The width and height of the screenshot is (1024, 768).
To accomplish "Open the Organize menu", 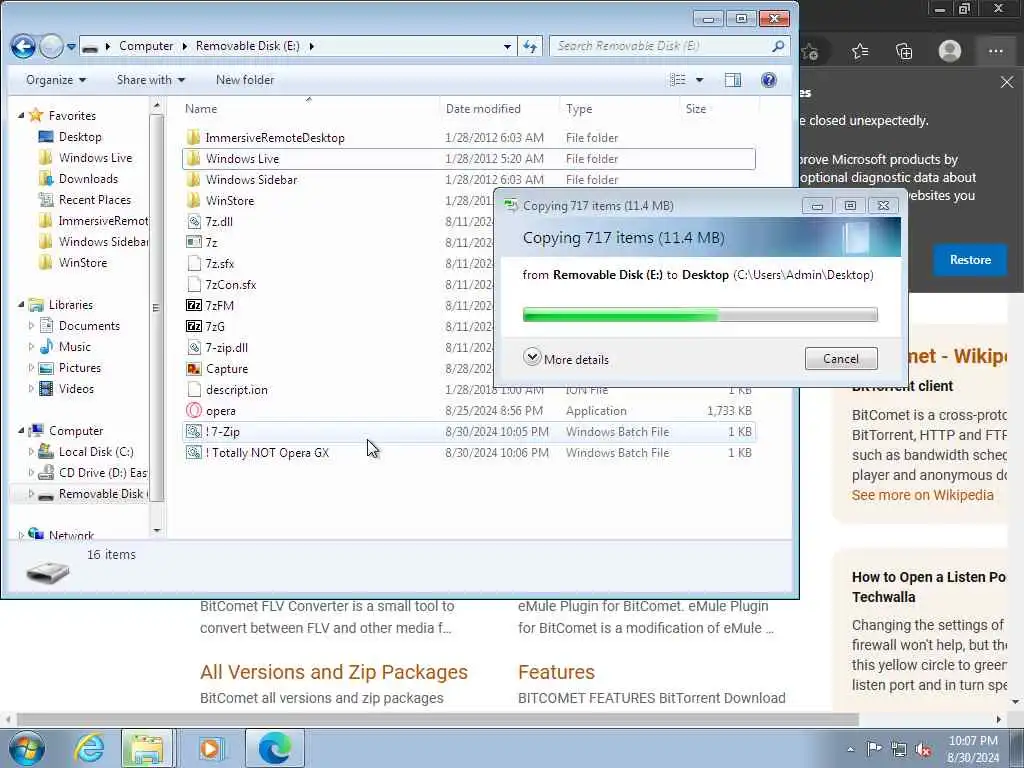I will tap(56, 80).
